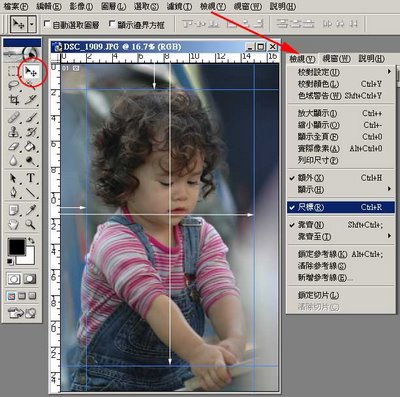Screen dimensions: 400x397
Task: Select the Type (T) tool
Action: [x=31, y=178]
